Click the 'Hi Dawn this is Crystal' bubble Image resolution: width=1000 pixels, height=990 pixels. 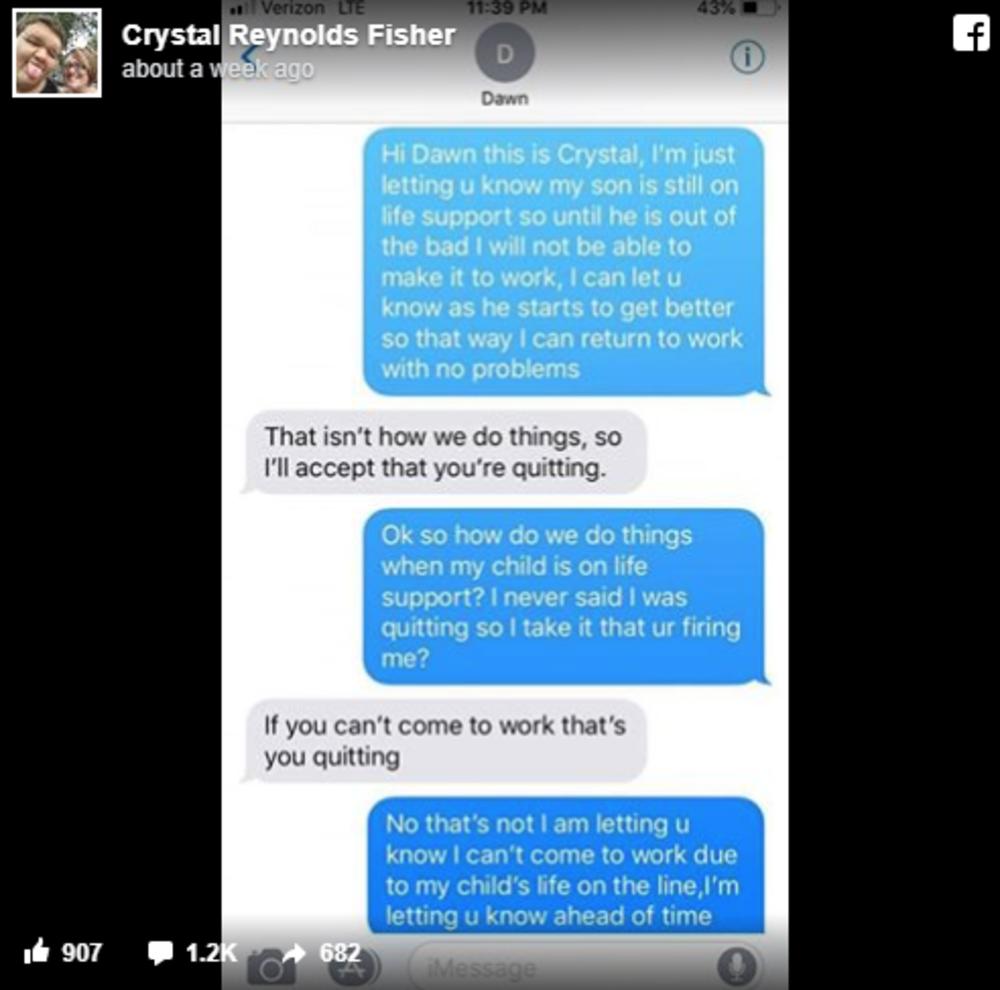click(x=564, y=262)
